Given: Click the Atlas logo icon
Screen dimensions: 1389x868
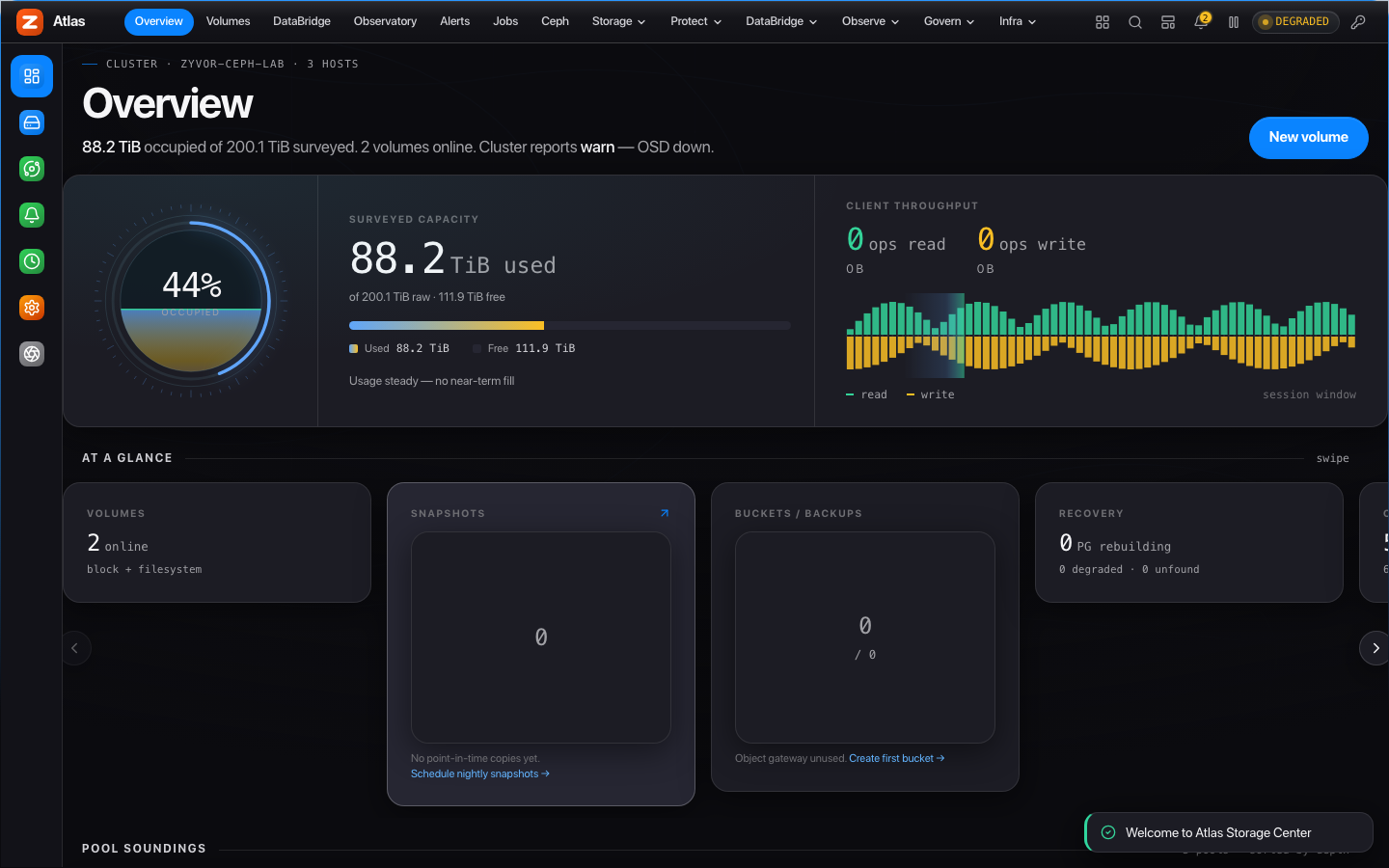Looking at the screenshot, I should [x=30, y=21].
